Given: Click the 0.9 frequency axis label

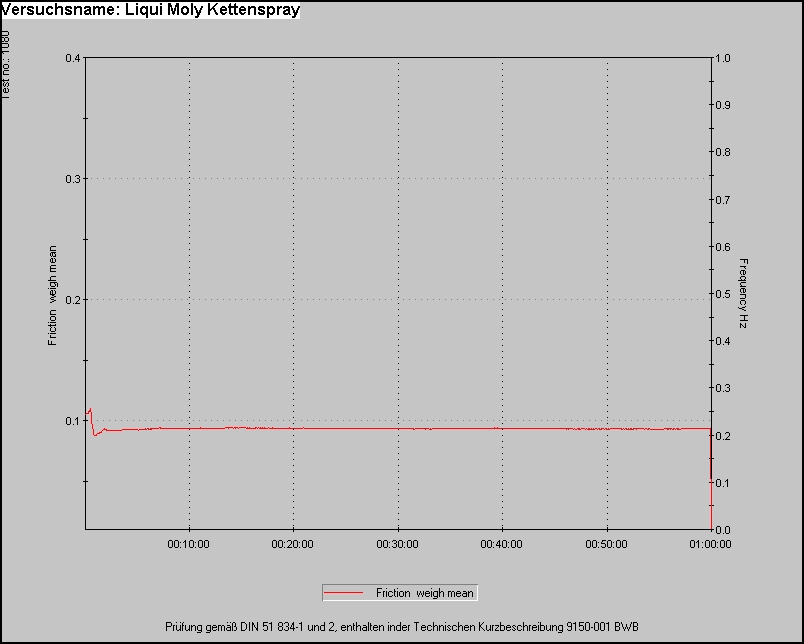Looking at the screenshot, I should tap(723, 105).
